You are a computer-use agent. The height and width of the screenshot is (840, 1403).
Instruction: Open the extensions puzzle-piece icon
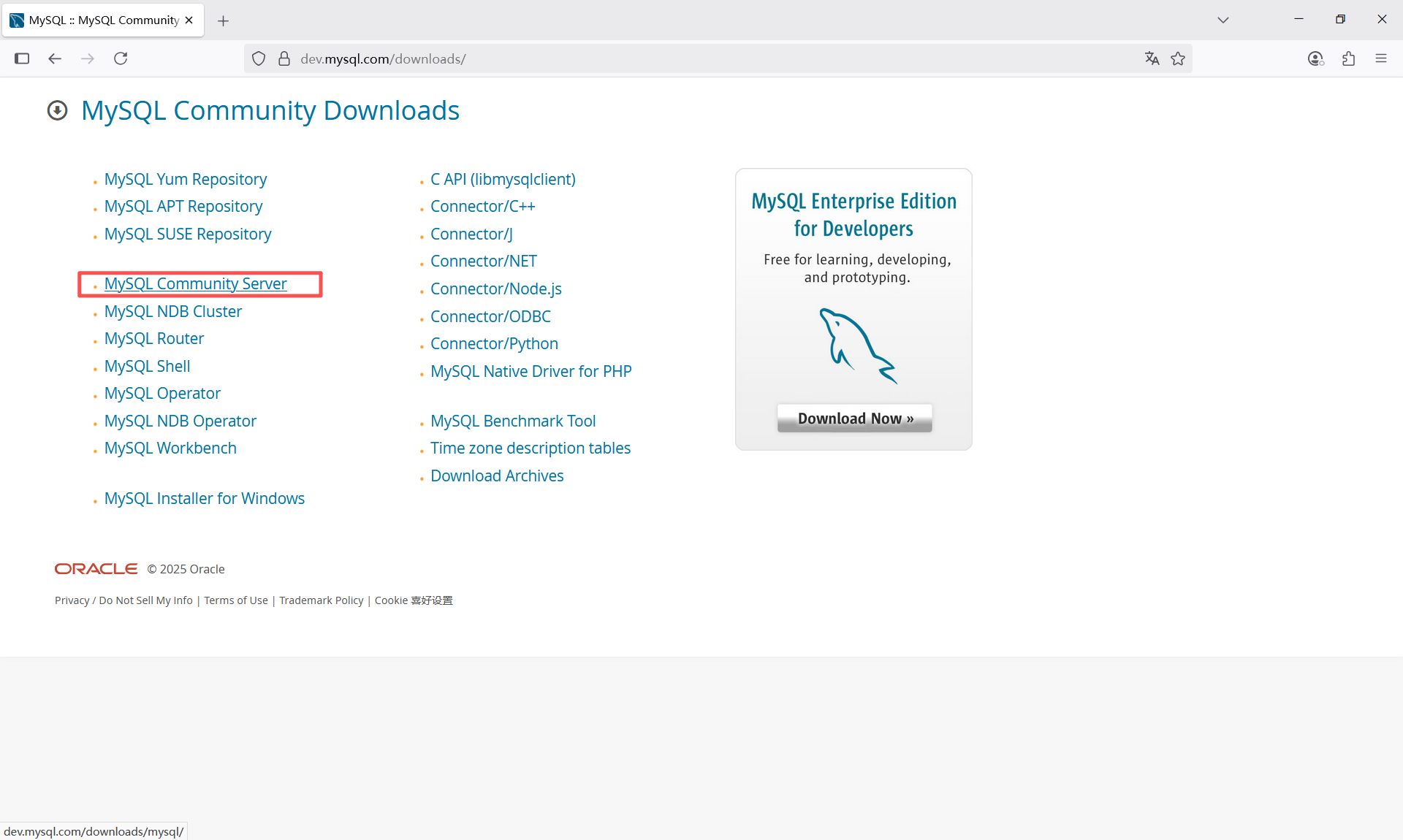tap(1349, 58)
